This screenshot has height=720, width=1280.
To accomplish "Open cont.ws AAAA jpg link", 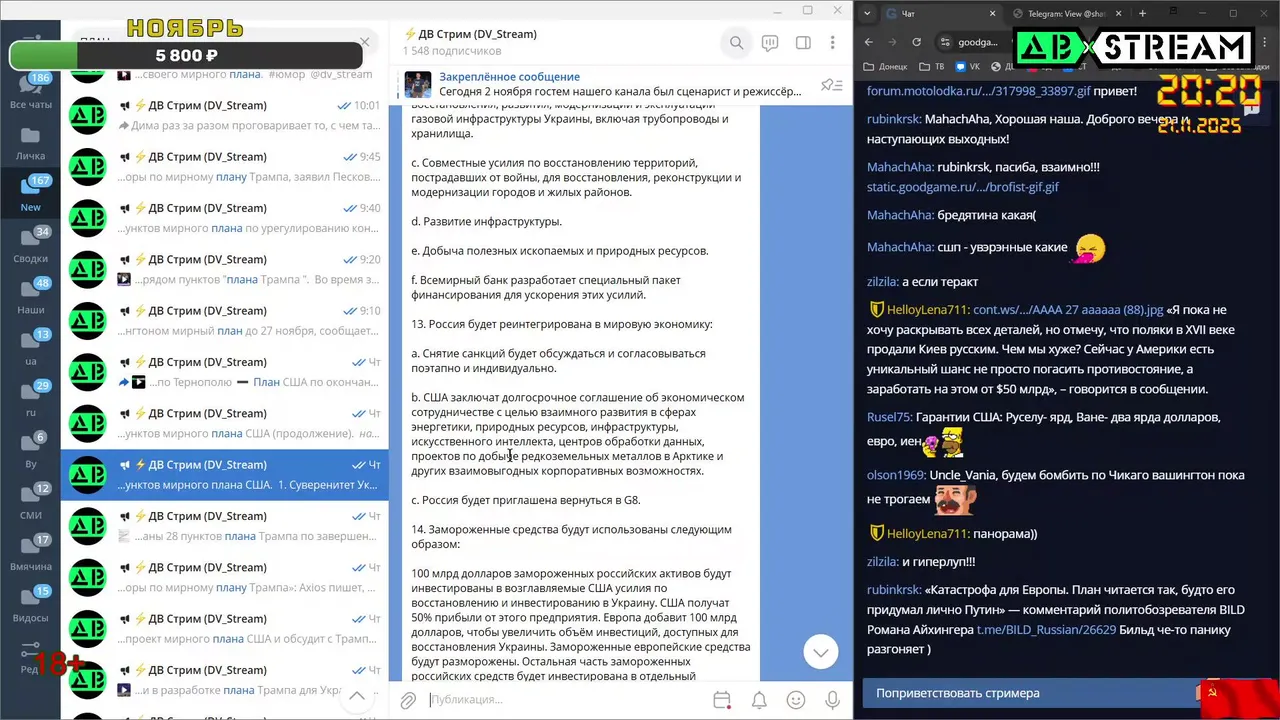I will (1068, 310).
